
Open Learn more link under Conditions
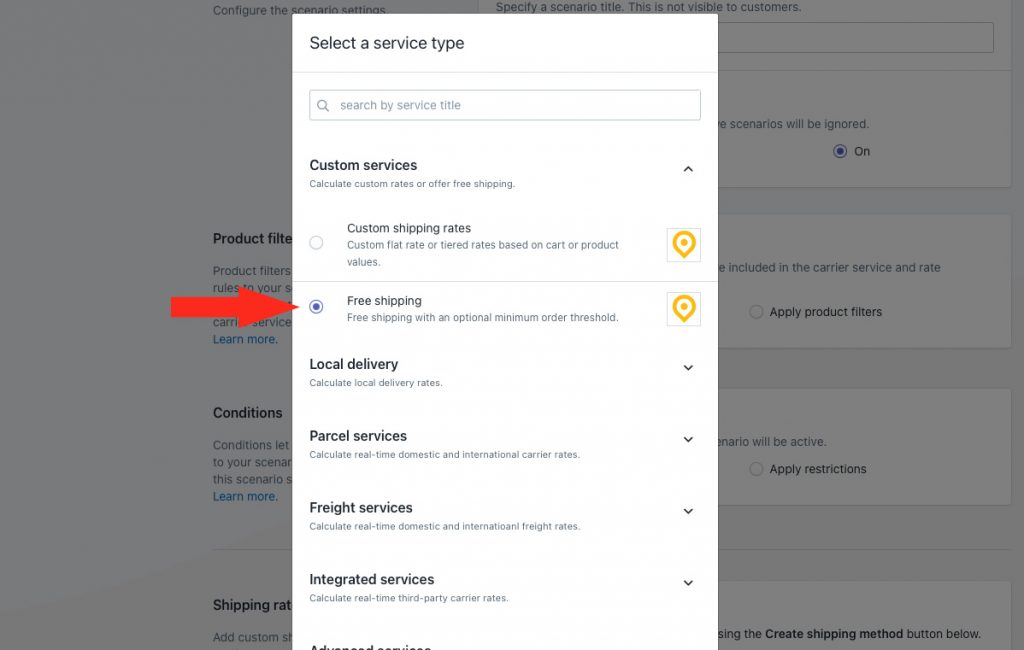pos(245,496)
